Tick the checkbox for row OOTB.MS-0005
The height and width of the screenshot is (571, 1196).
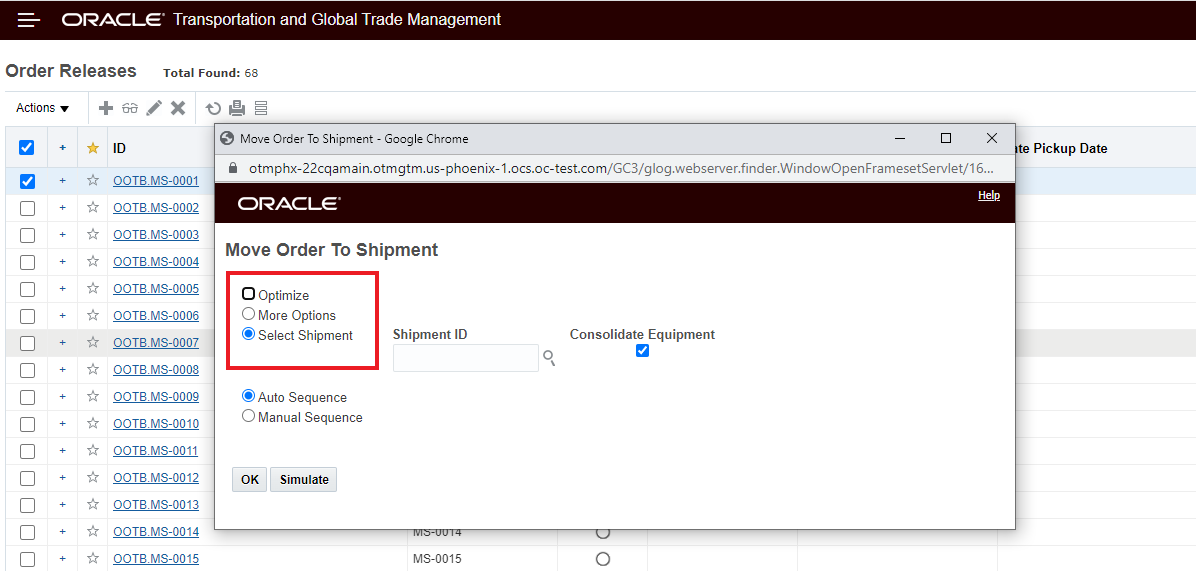click(x=27, y=289)
